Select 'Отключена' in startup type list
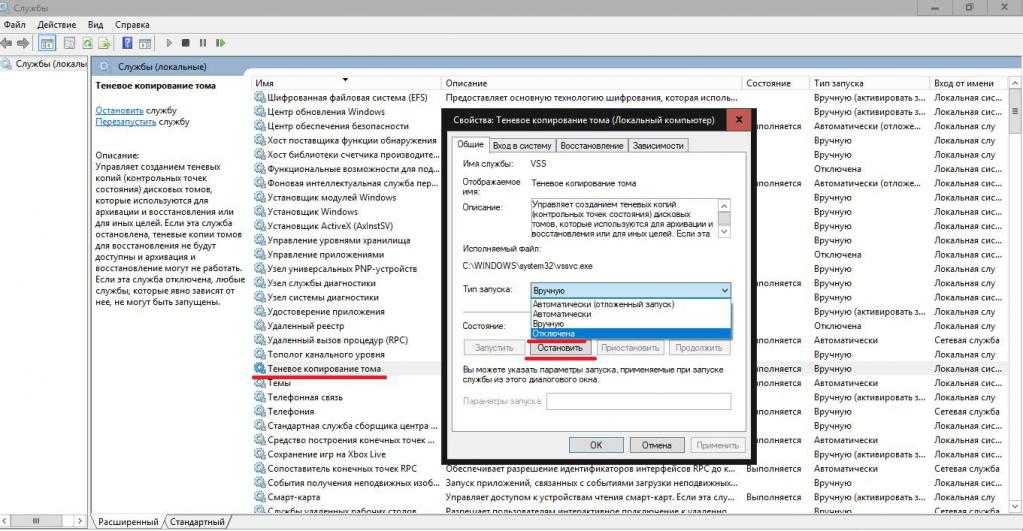The height and width of the screenshot is (531, 1023). (x=554, y=333)
